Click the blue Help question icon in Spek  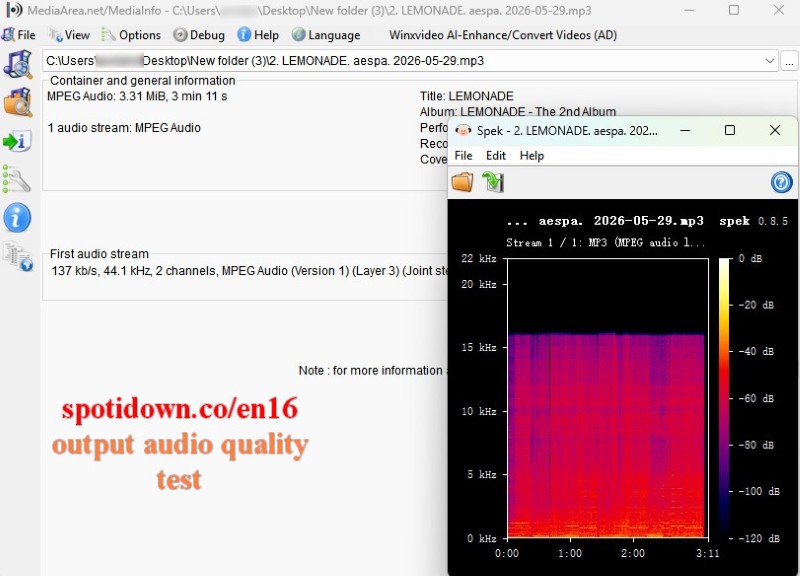click(782, 182)
